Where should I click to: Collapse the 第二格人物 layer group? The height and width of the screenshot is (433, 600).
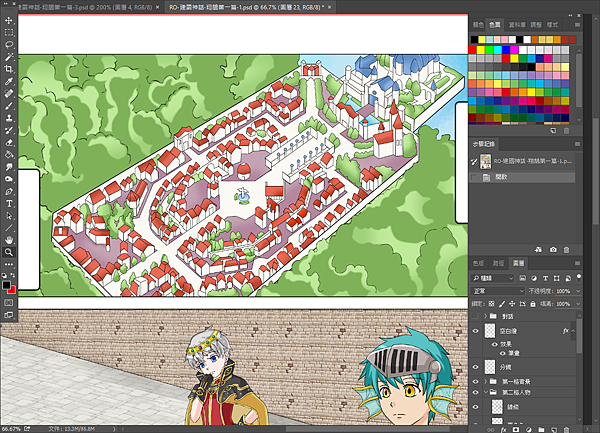pos(485,392)
